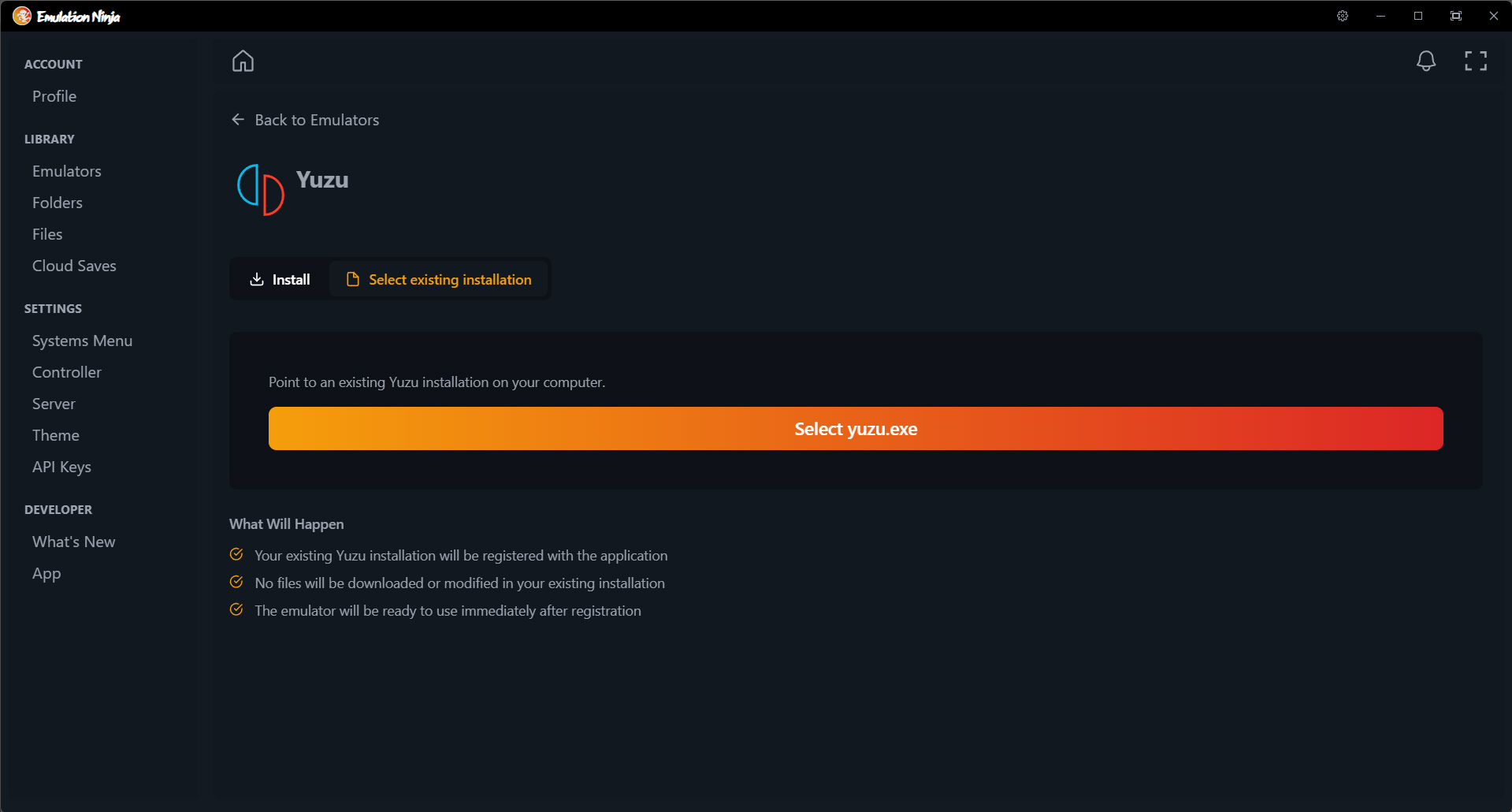Click the back arrow next to Back to Emulators

[x=238, y=119]
